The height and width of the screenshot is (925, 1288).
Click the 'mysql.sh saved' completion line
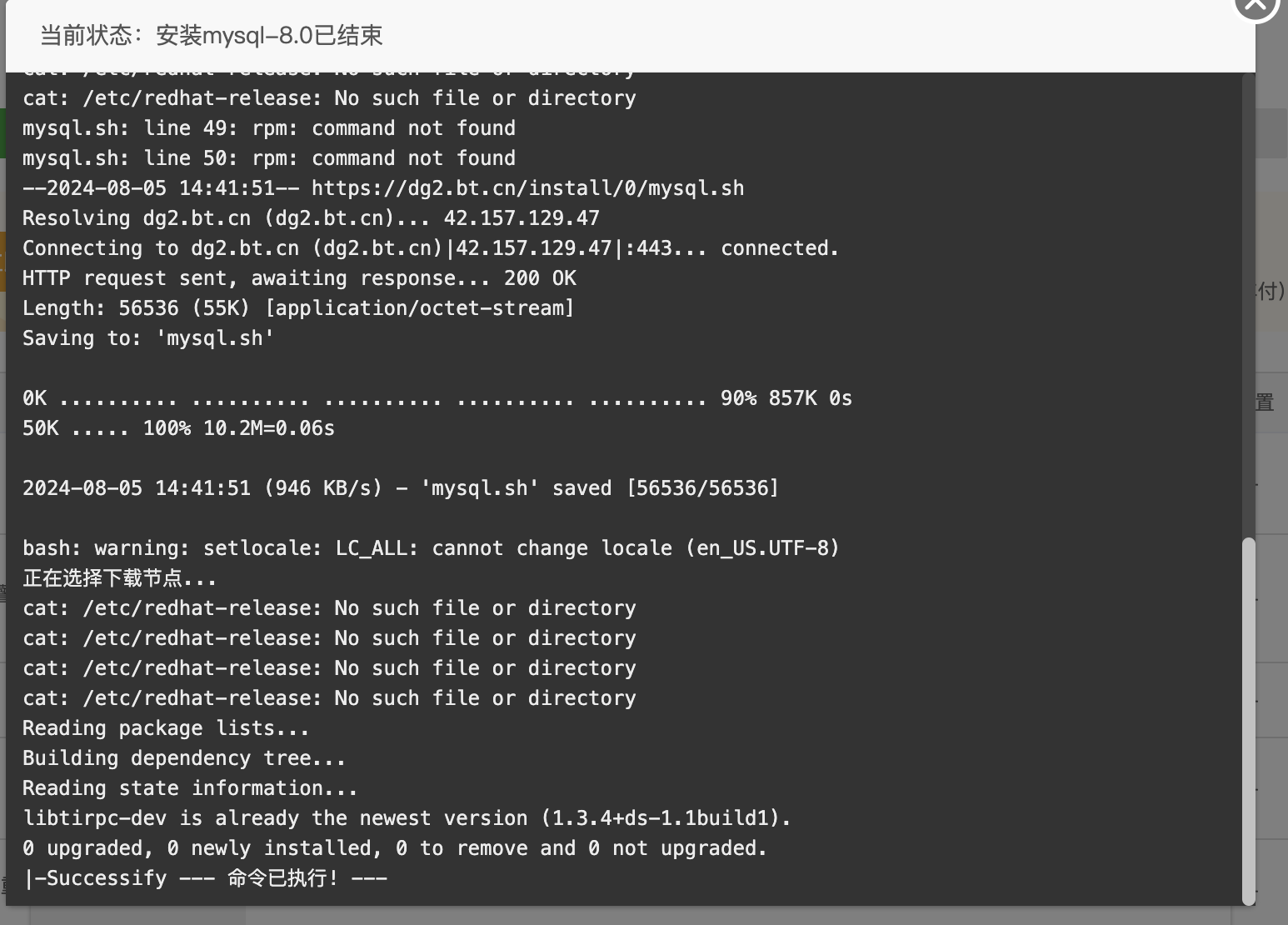[401, 488]
